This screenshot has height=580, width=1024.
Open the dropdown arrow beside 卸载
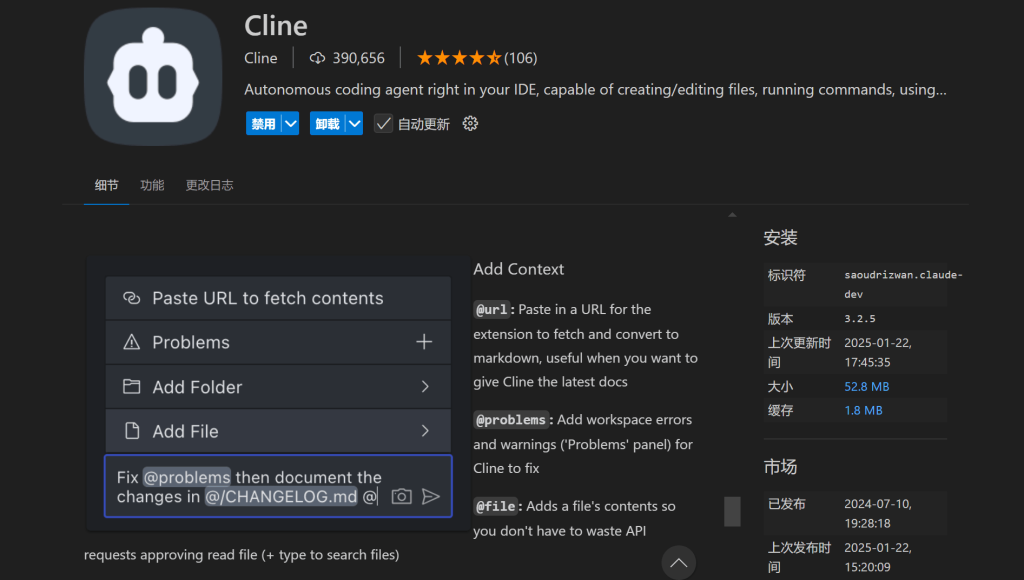pyautogui.click(x=353, y=124)
